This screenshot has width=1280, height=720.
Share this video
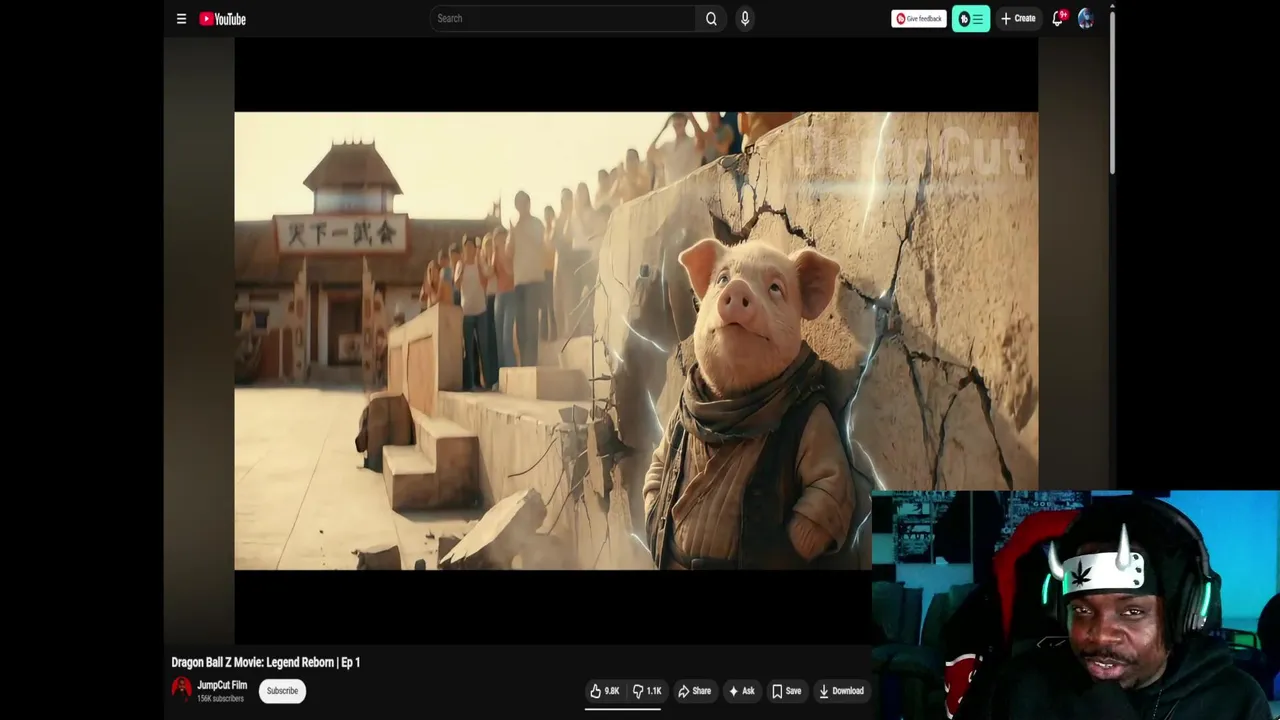pos(694,691)
